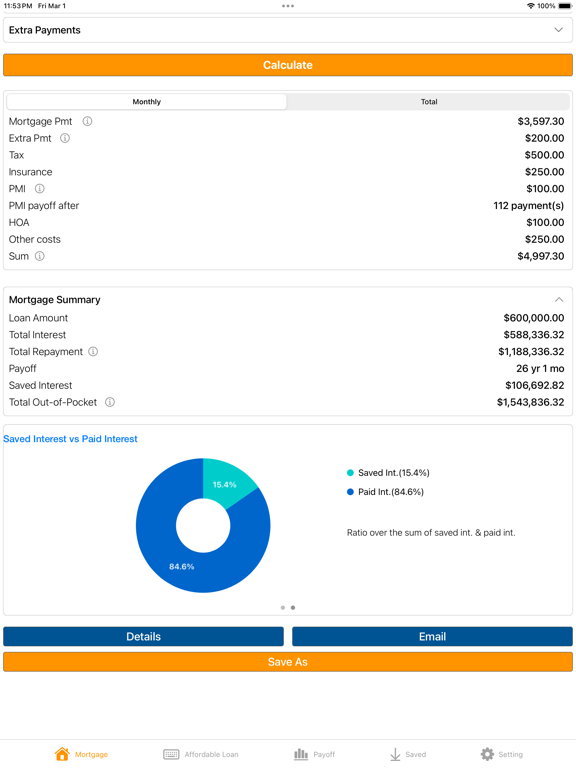The width and height of the screenshot is (576, 768).
Task: Select the Affordable Loan tab label
Action: [x=212, y=754]
